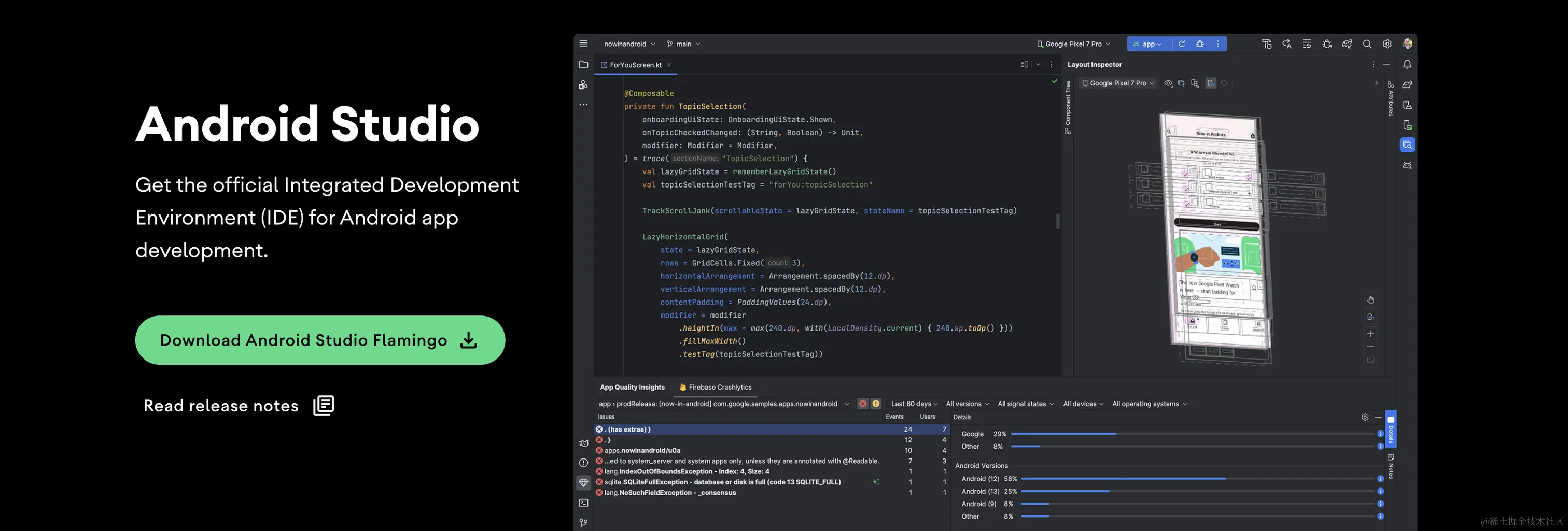Zoom in with the plus button
The width and height of the screenshot is (1568, 531).
(1370, 333)
